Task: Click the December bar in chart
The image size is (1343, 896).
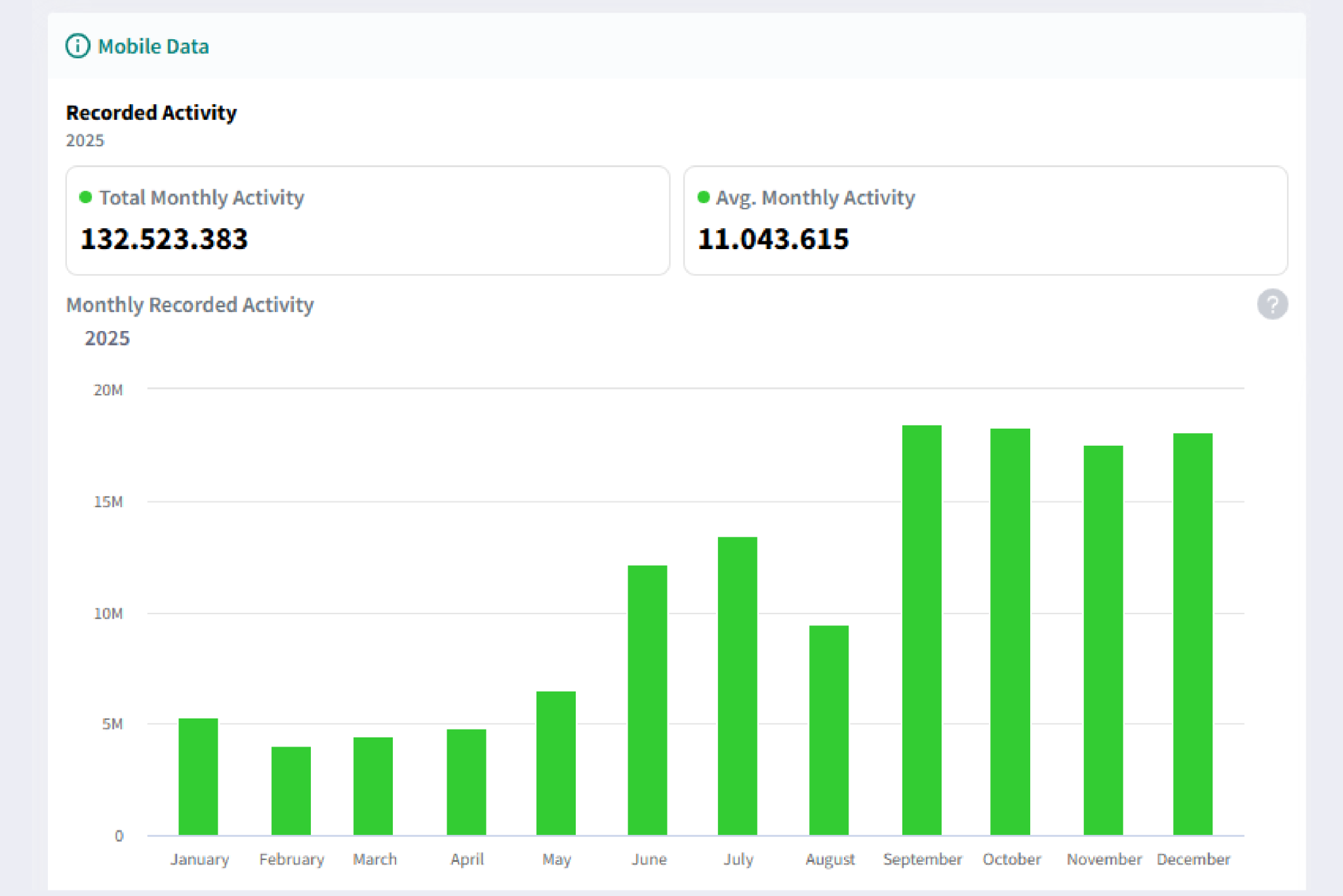Action: [x=1193, y=634]
